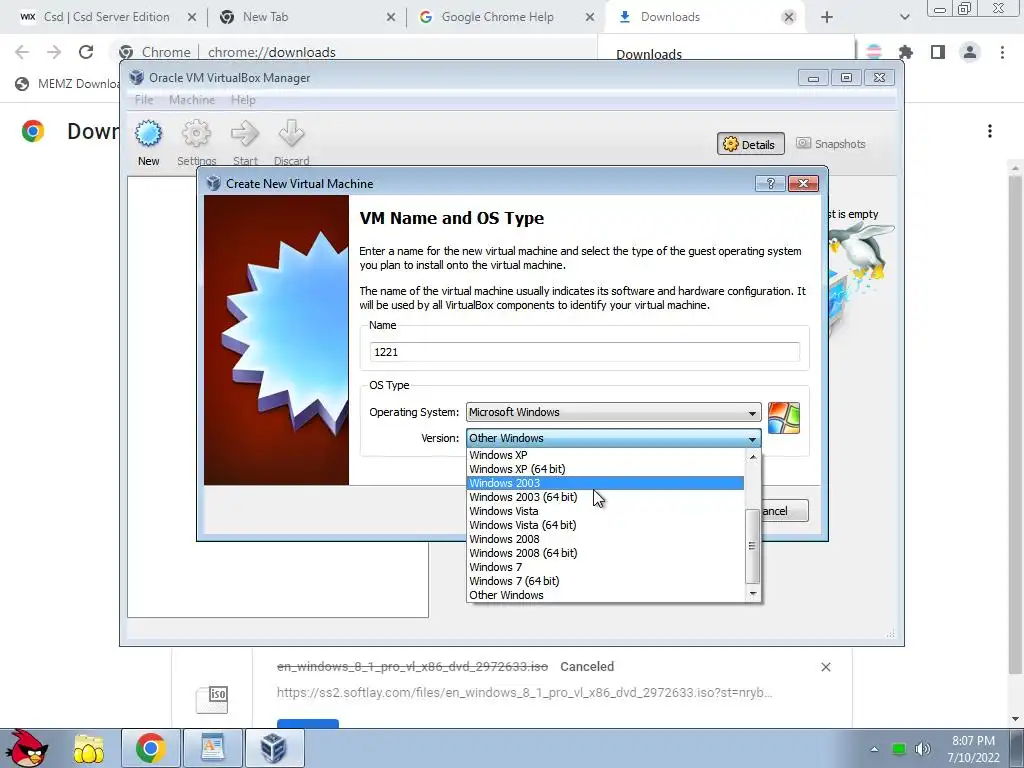This screenshot has height=768, width=1024.
Task: Select Windows Vista version
Action: pos(605,511)
